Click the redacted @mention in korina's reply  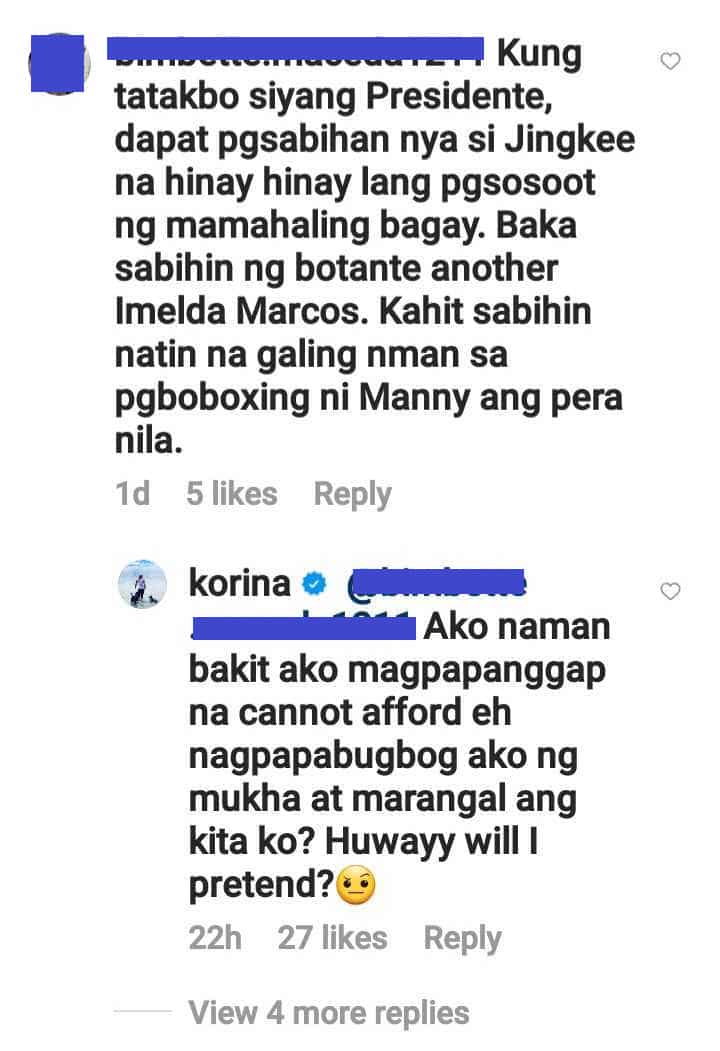point(436,583)
